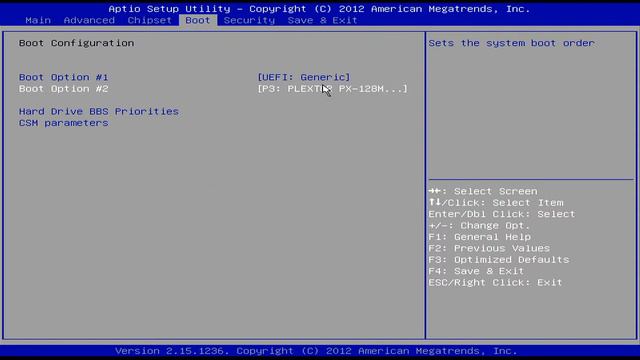Click the Boot Configuration heading
Screen dimensions: 640x360
click(x=76, y=43)
